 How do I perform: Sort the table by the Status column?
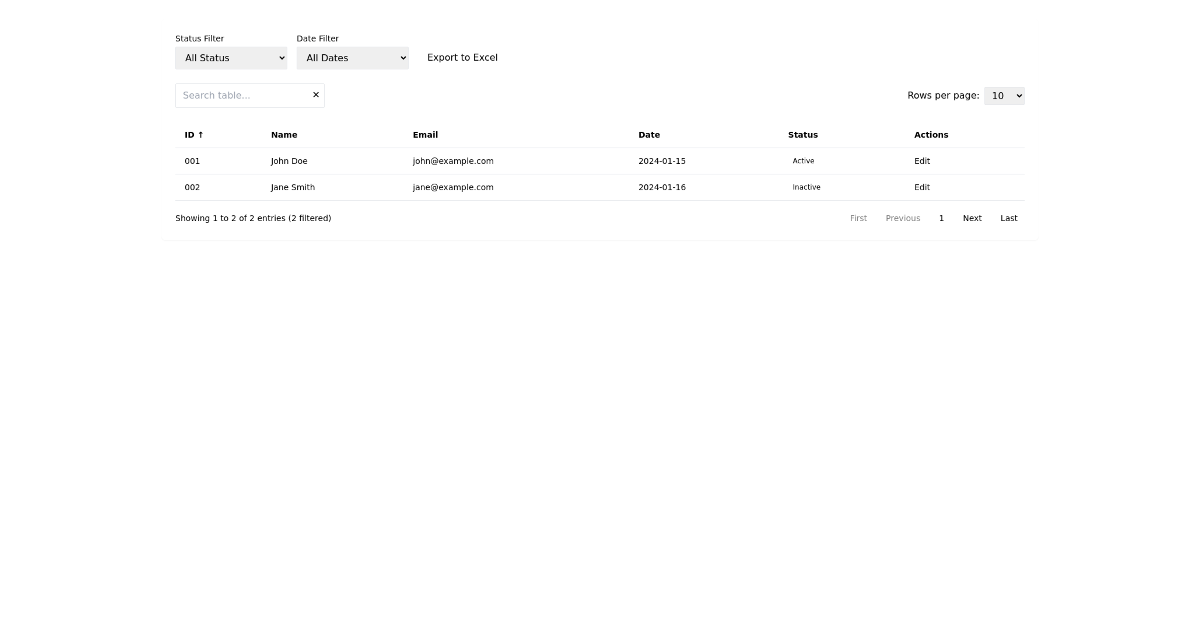point(802,134)
